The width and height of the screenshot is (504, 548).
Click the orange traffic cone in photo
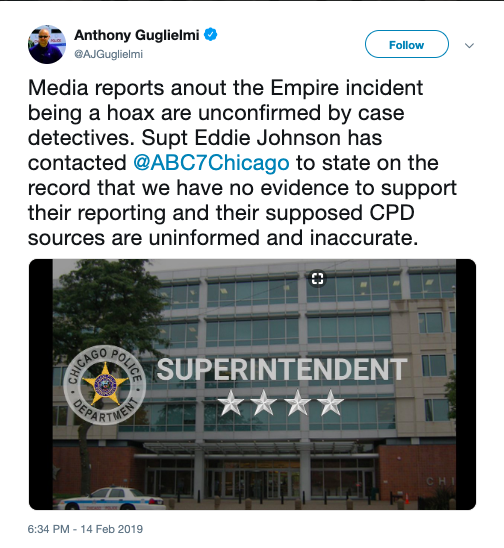(x=407, y=498)
